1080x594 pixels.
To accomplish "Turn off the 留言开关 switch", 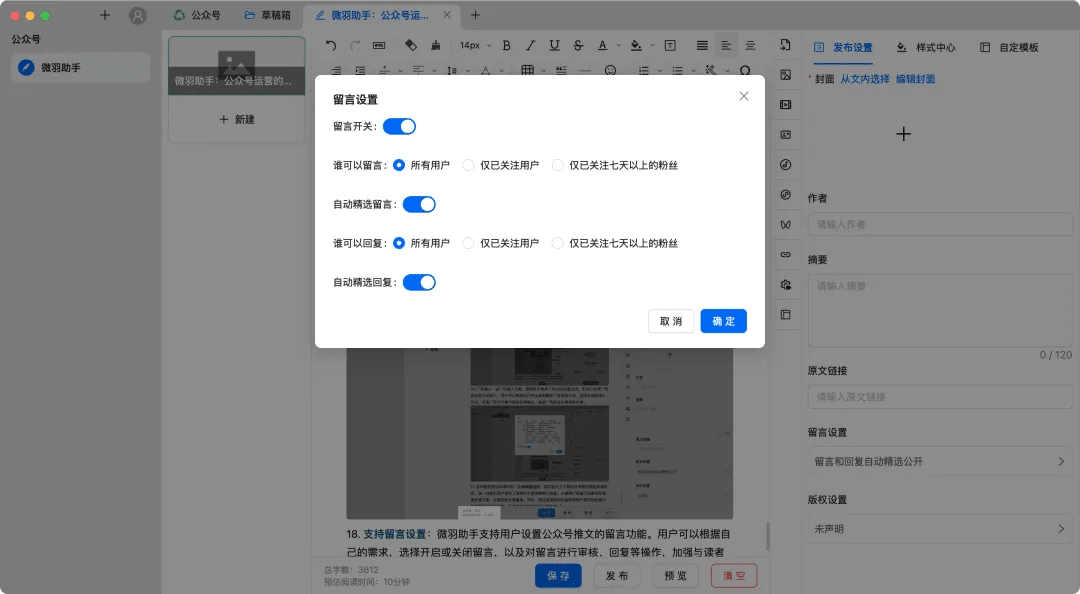I will tap(399, 126).
